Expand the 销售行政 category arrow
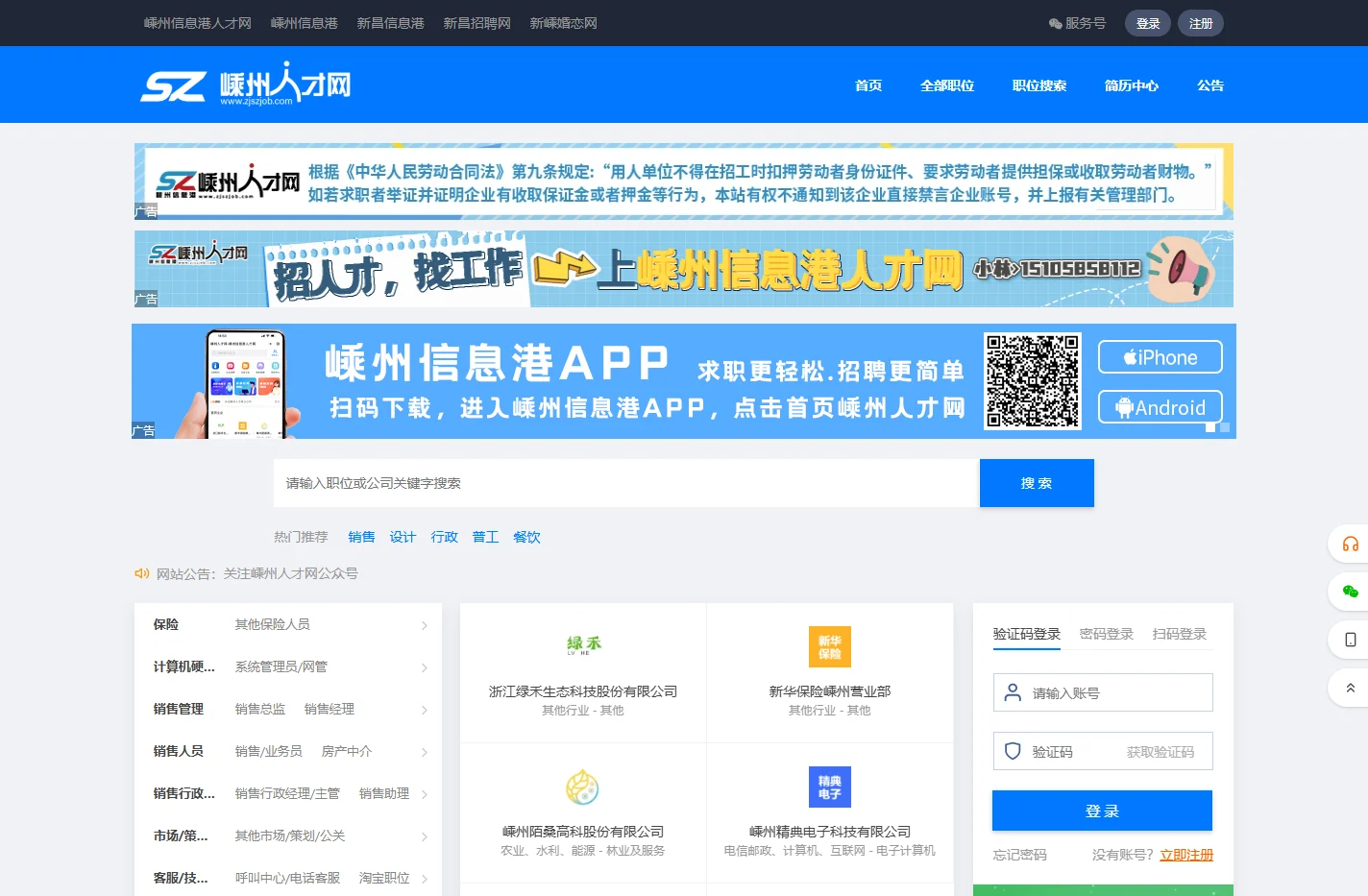 pos(425,794)
